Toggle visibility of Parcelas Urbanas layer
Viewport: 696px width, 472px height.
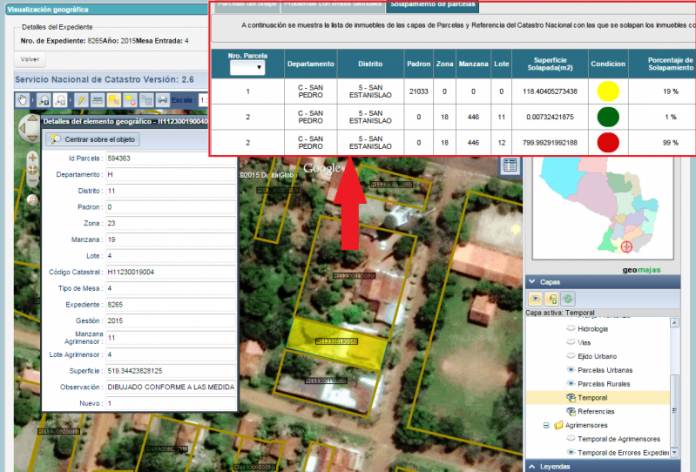pos(571,370)
